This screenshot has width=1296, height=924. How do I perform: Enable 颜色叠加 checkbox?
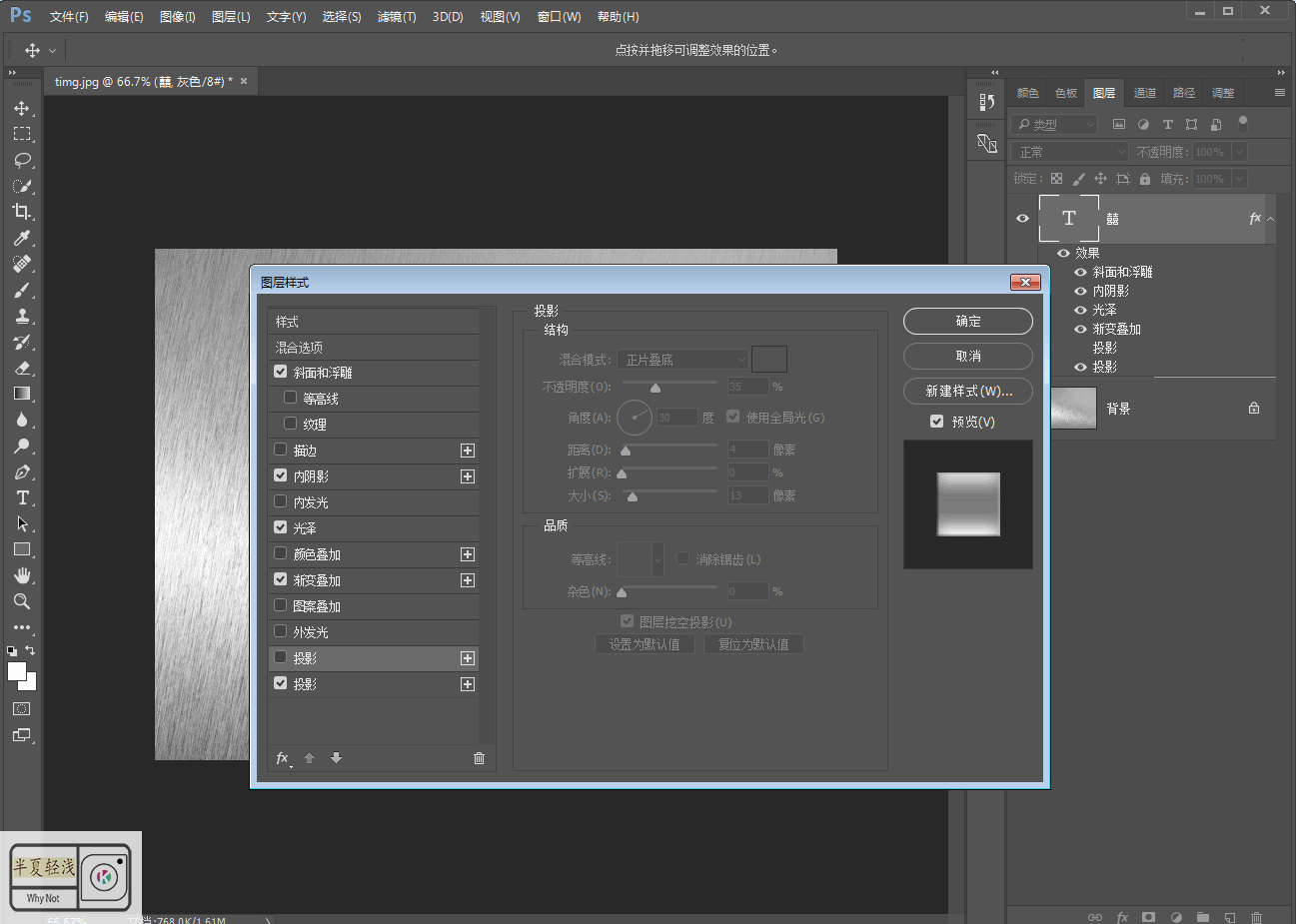[281, 553]
